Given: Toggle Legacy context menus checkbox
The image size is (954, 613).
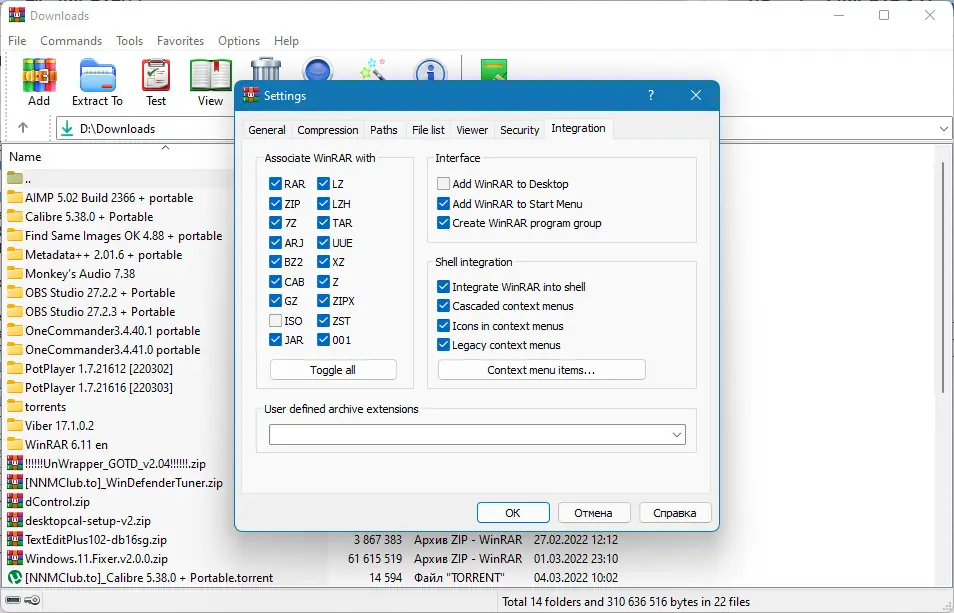Looking at the screenshot, I should tap(443, 345).
